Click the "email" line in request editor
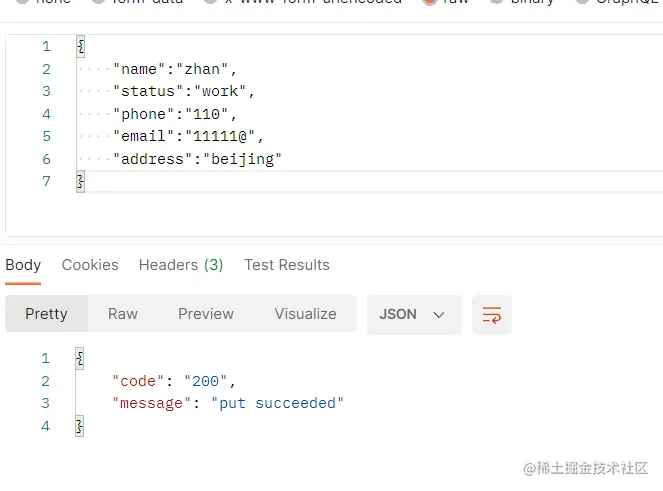The height and width of the screenshot is (491, 663). point(188,136)
